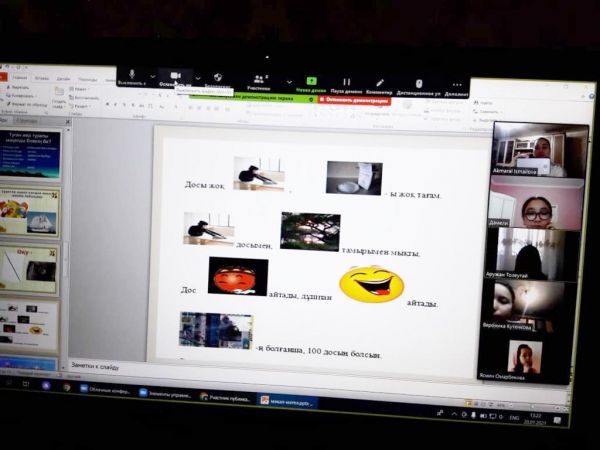Mute the microphone in the Zoom toolbar
The image size is (600, 450).
click(131, 76)
